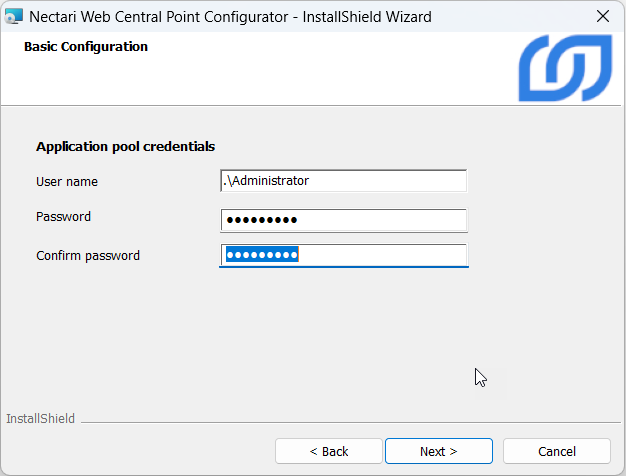Click the "Confirm password" label text

(88, 256)
